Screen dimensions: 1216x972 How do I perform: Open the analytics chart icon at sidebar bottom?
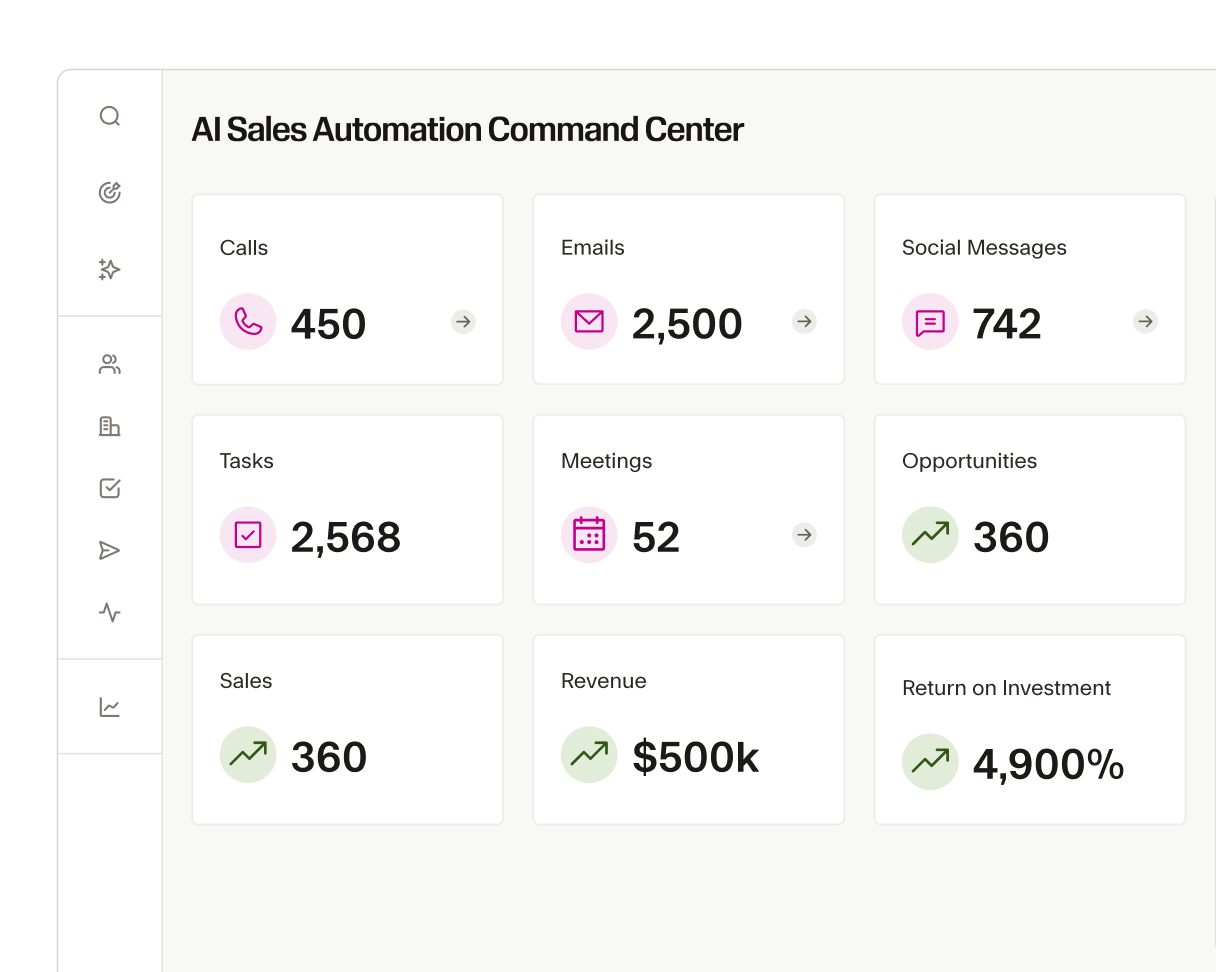pos(110,706)
